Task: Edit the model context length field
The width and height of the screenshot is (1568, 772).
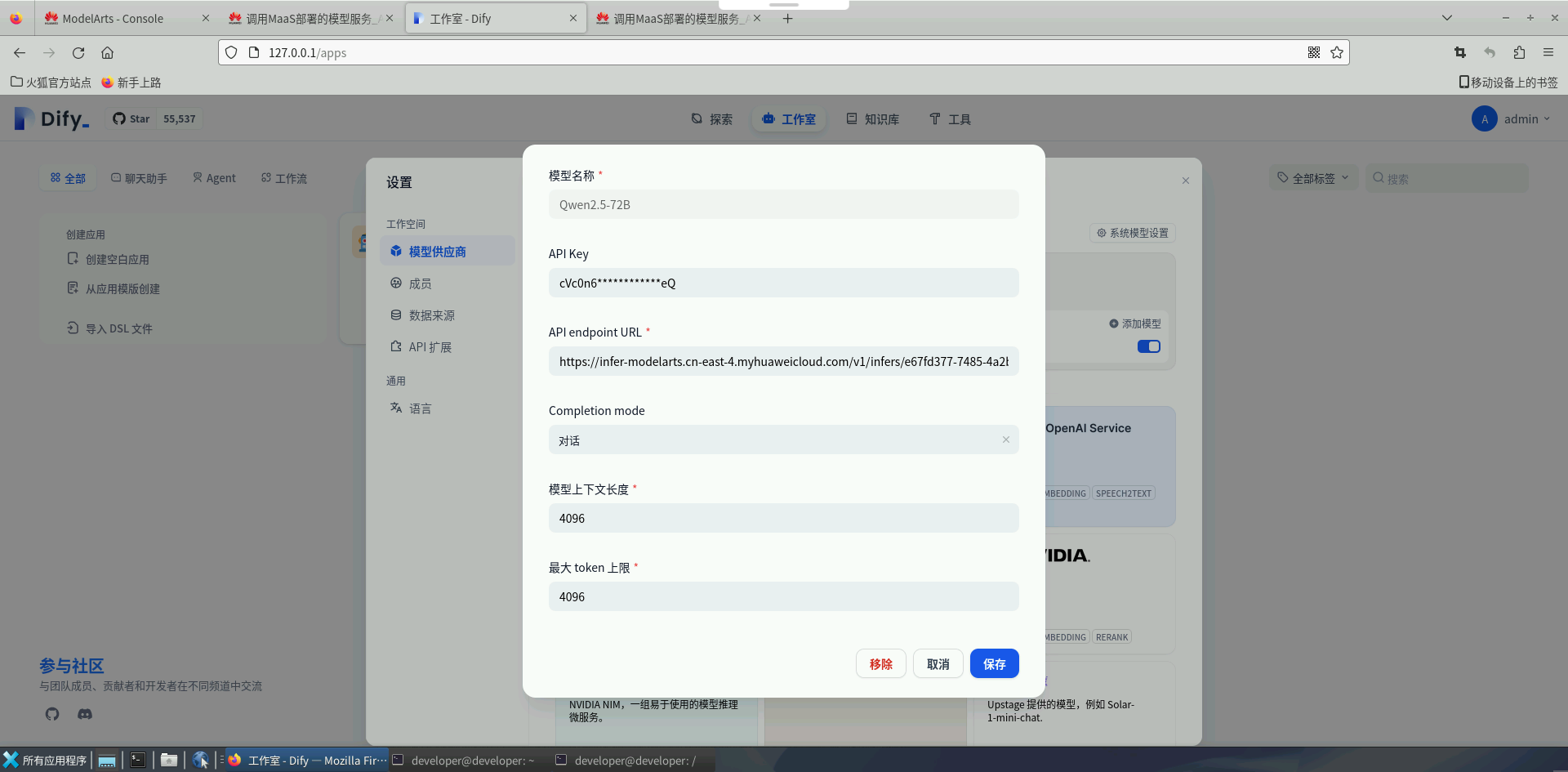Action: point(783,518)
